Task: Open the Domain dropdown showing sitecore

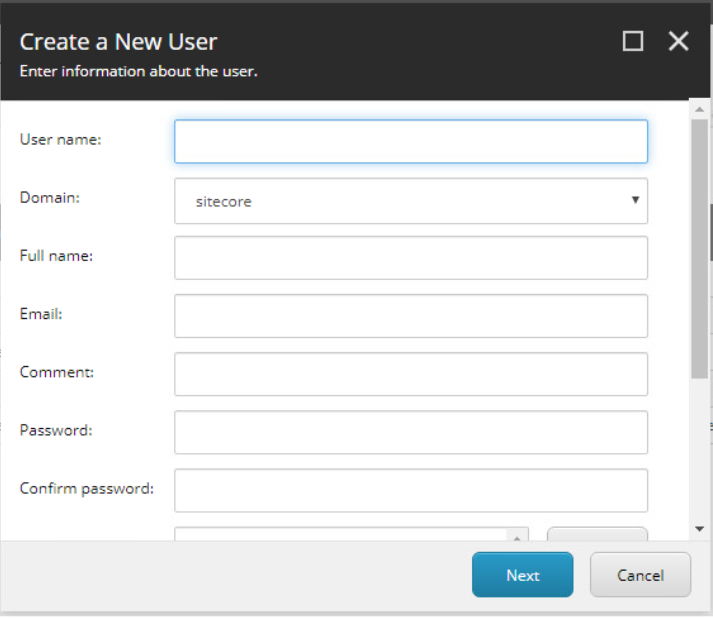Action: [x=411, y=201]
